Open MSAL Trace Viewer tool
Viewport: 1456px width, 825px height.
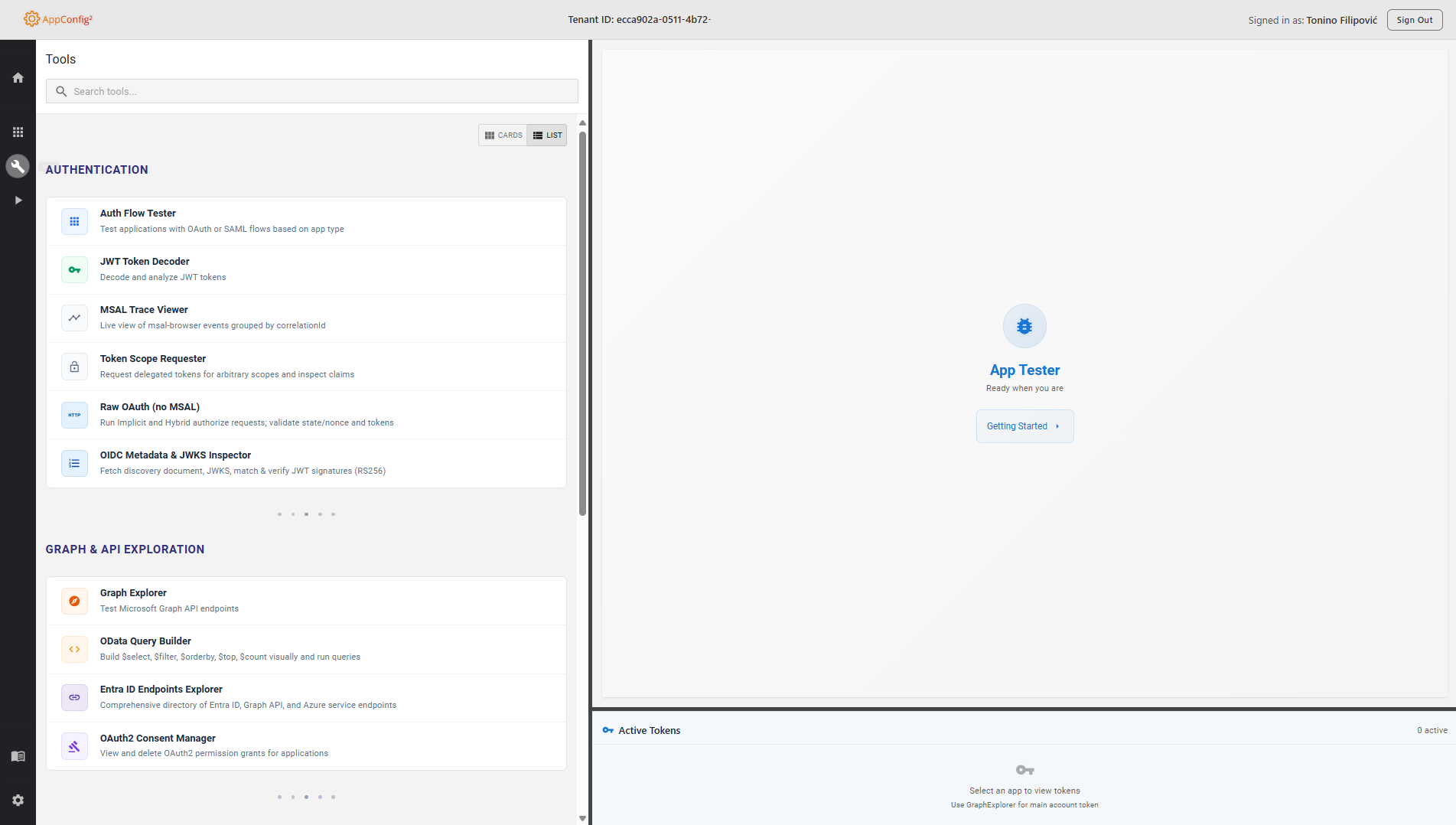coord(306,318)
